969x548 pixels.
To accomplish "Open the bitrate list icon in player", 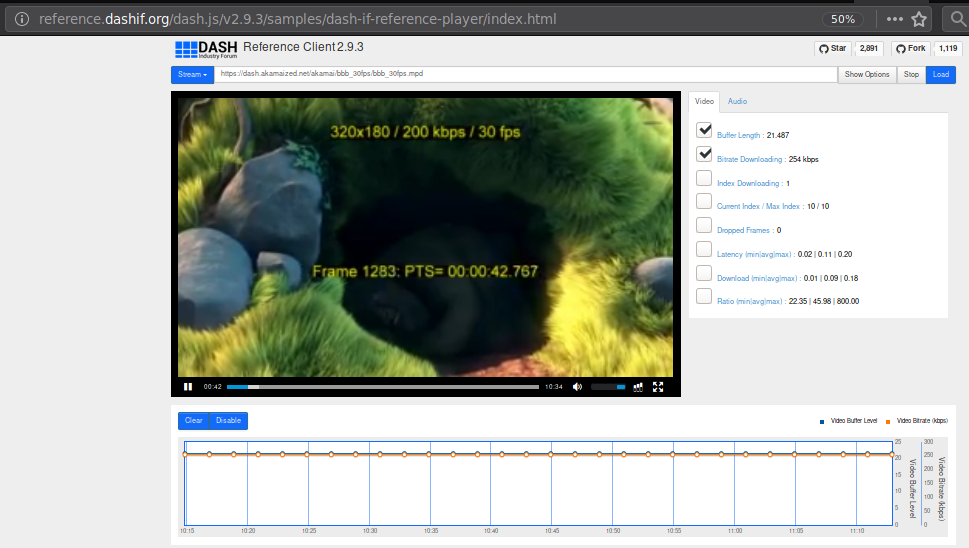I will pos(638,387).
